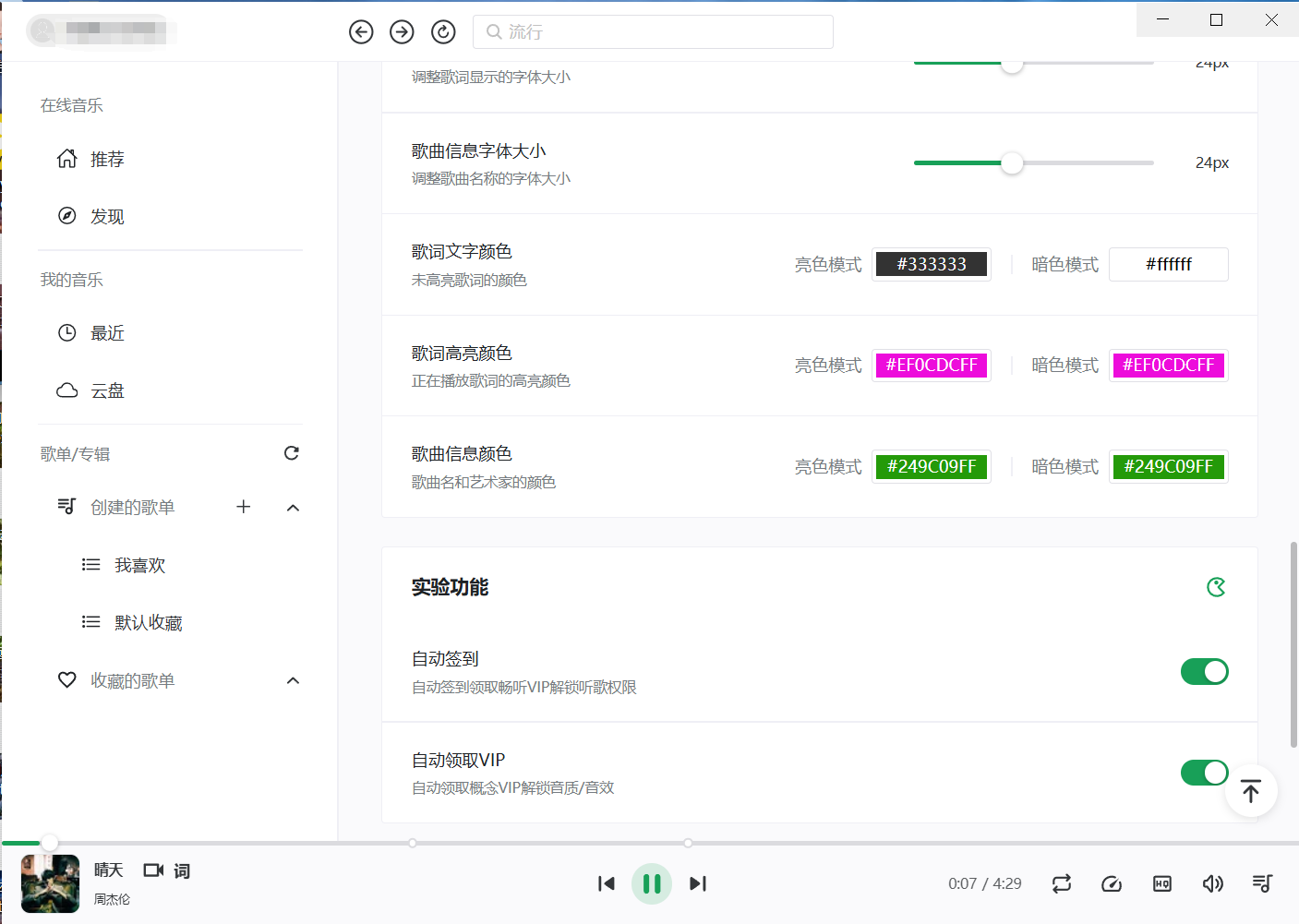Click the playlist refresh icon beside 歌单/专辑
Image resolution: width=1299 pixels, height=924 pixels.
click(292, 453)
